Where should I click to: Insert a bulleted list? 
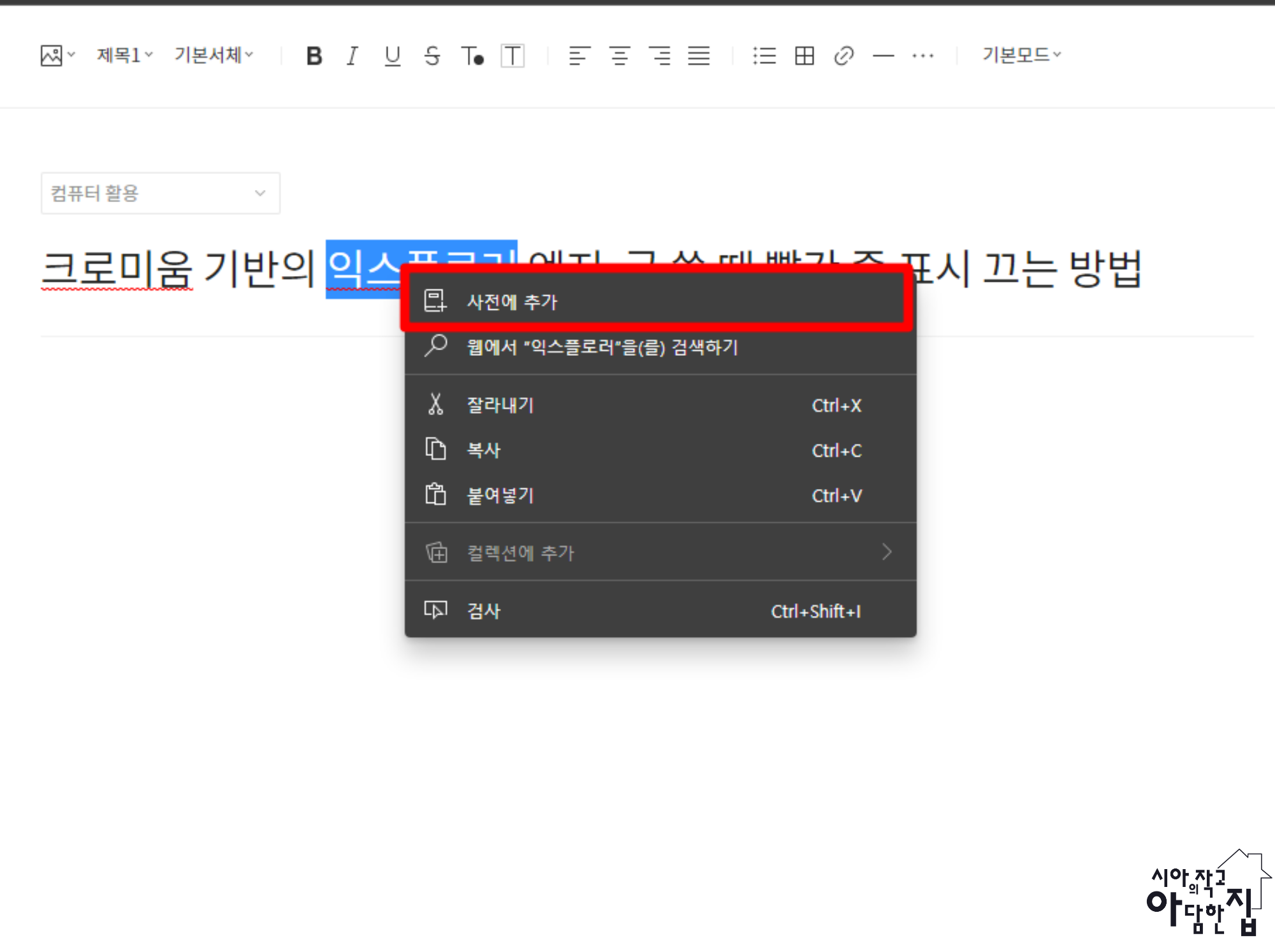(764, 56)
